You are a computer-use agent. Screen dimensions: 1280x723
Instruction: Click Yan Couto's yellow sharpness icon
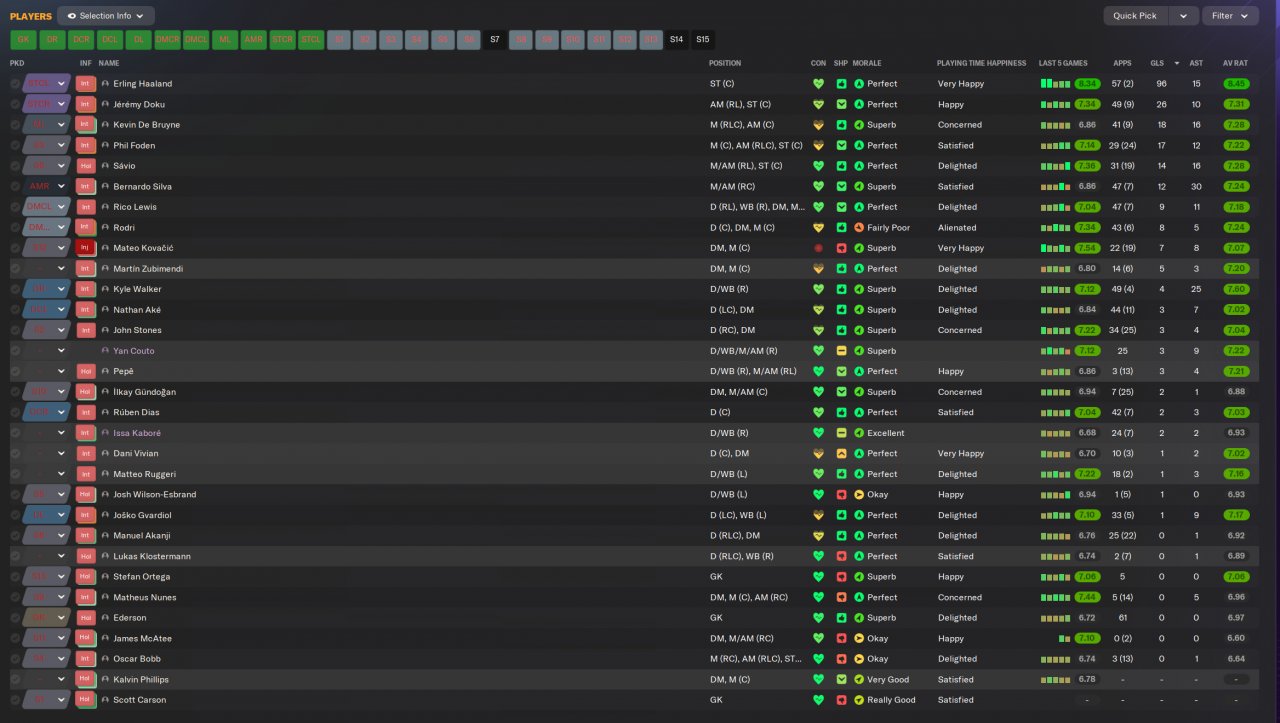842,351
